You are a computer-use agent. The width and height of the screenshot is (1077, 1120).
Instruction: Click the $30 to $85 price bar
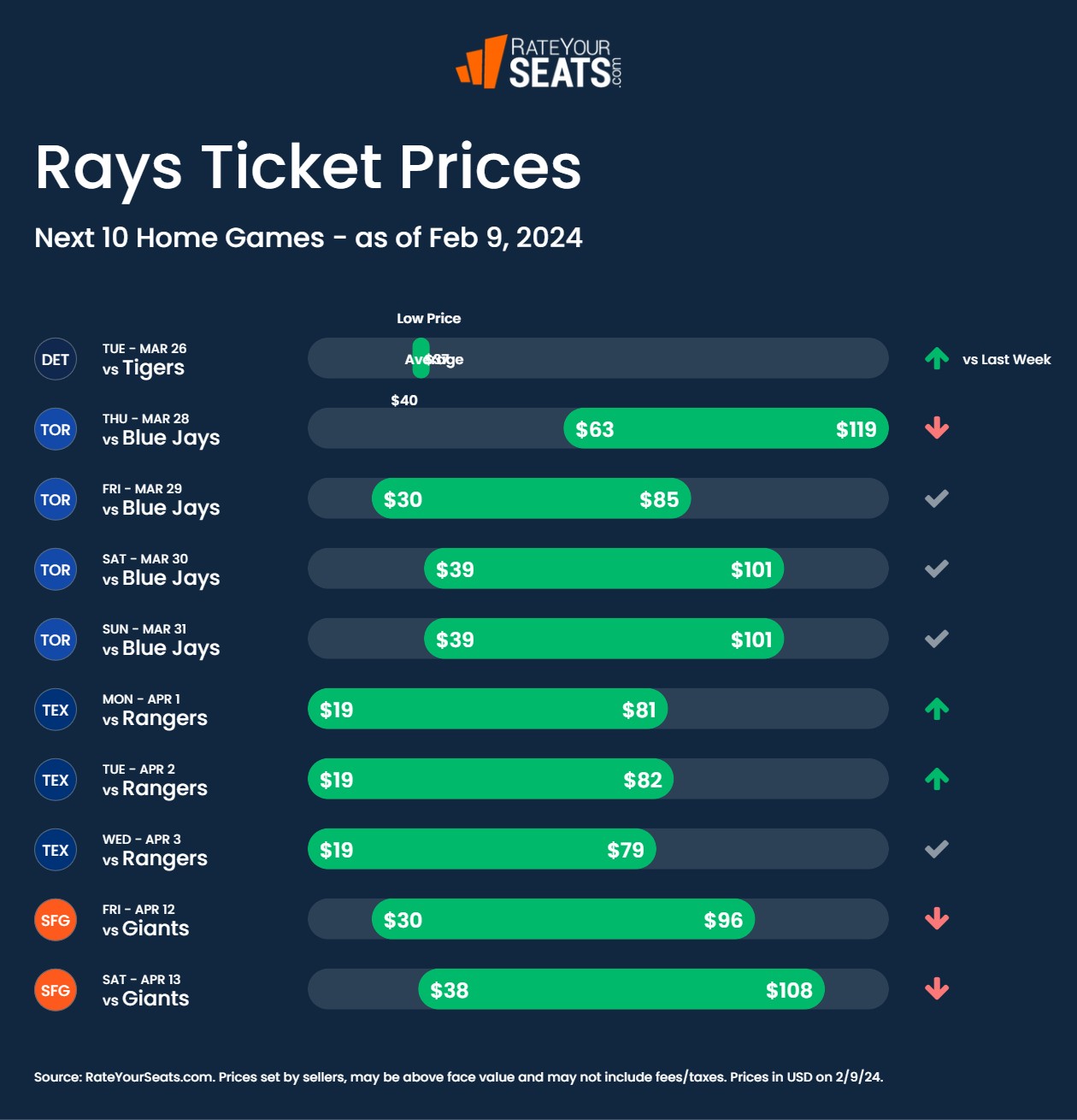pyautogui.click(x=531, y=498)
